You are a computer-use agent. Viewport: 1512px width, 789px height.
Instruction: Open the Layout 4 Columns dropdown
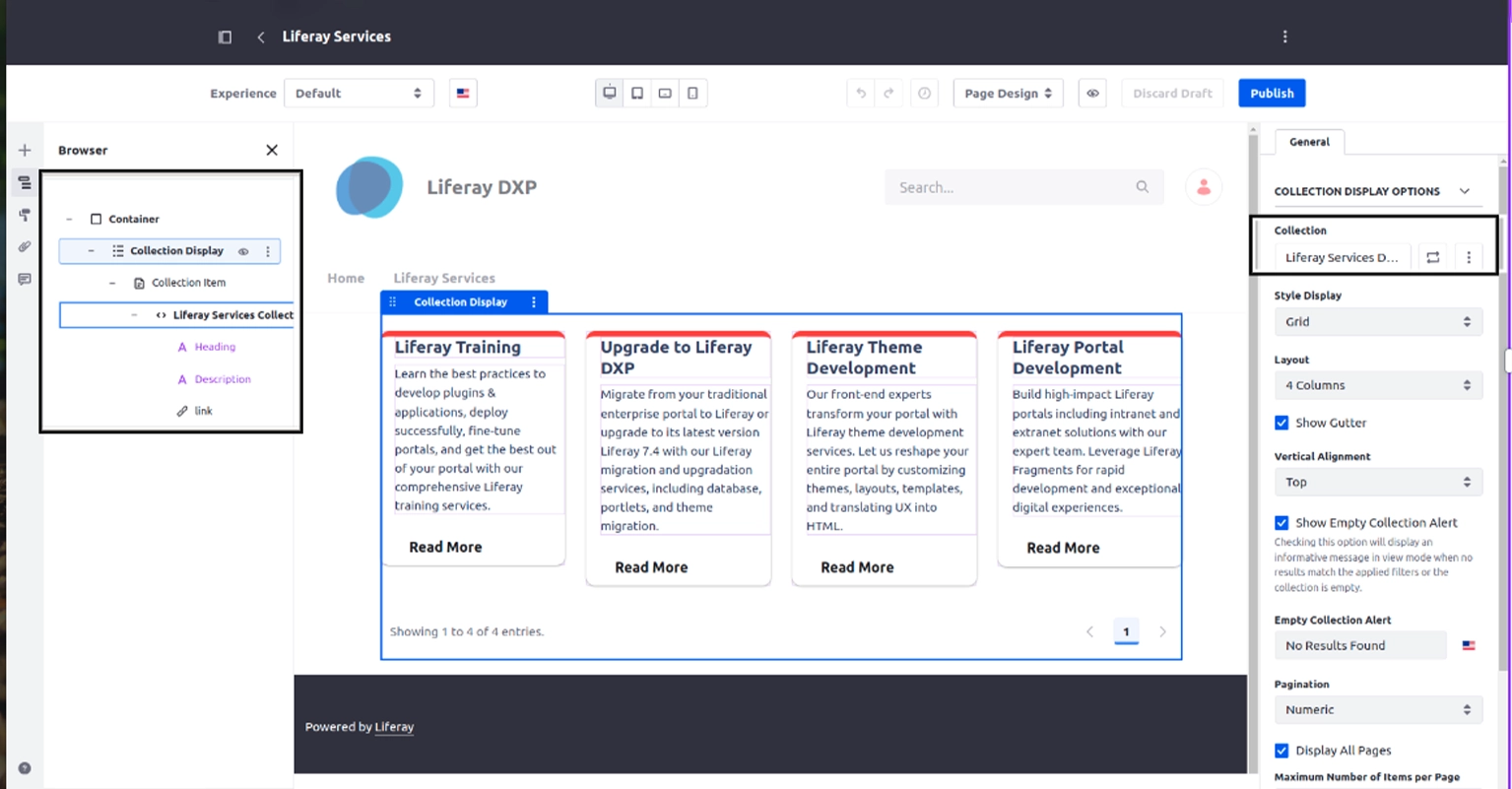click(1377, 385)
